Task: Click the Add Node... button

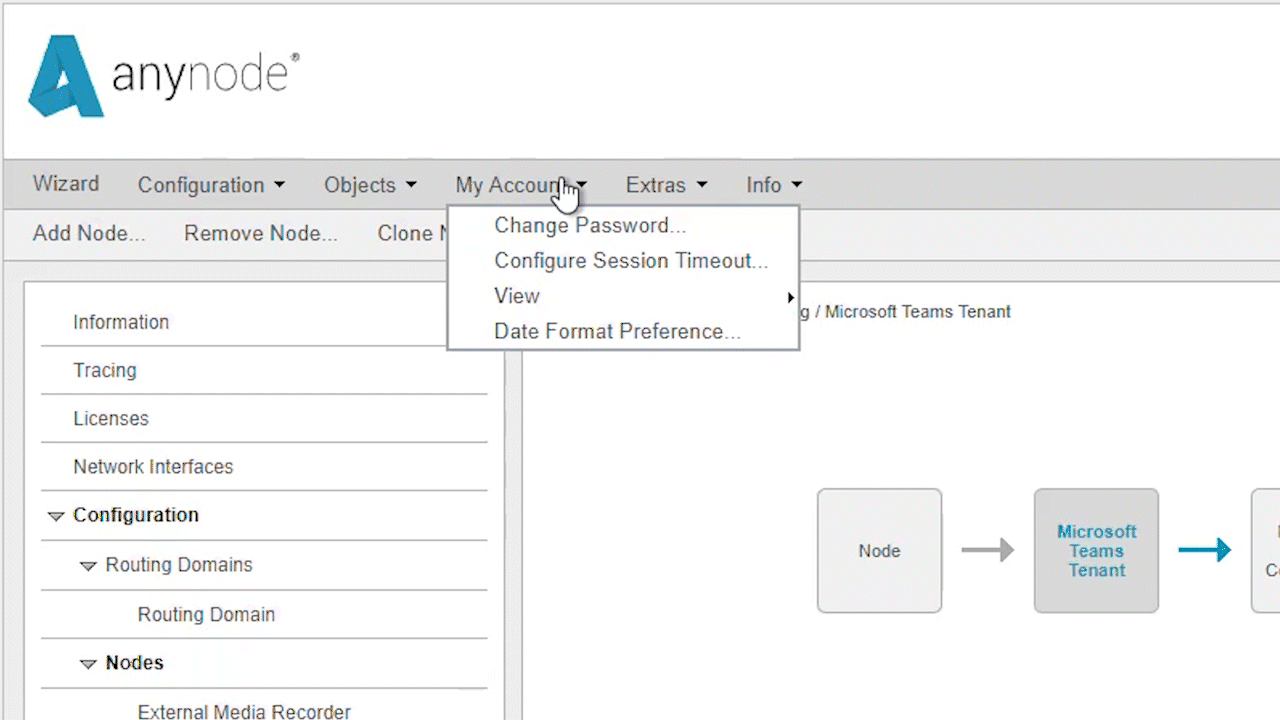Action: pyautogui.click(x=89, y=233)
